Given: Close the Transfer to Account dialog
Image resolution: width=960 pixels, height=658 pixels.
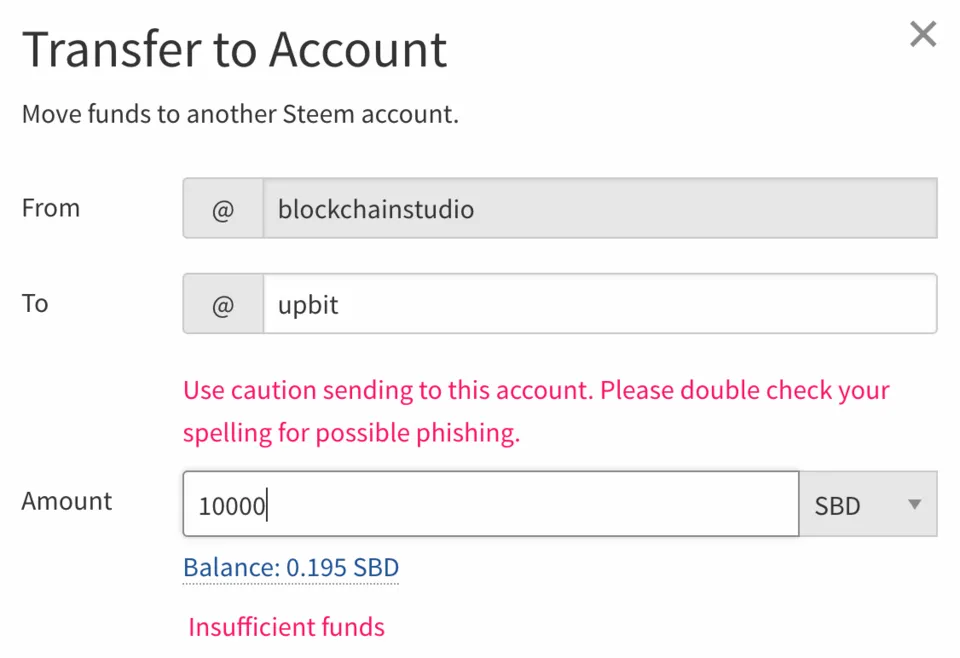Looking at the screenshot, I should 922,35.
